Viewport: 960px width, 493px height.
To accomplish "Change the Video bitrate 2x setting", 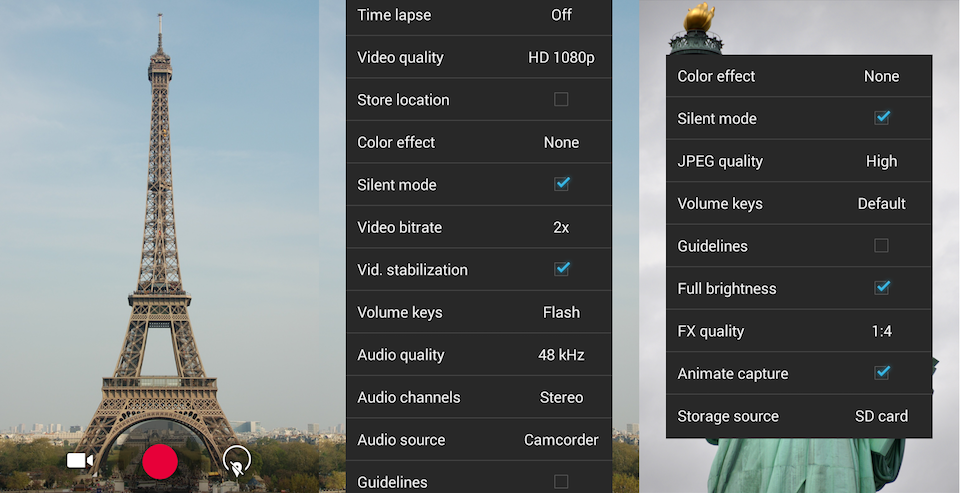I will pos(479,227).
